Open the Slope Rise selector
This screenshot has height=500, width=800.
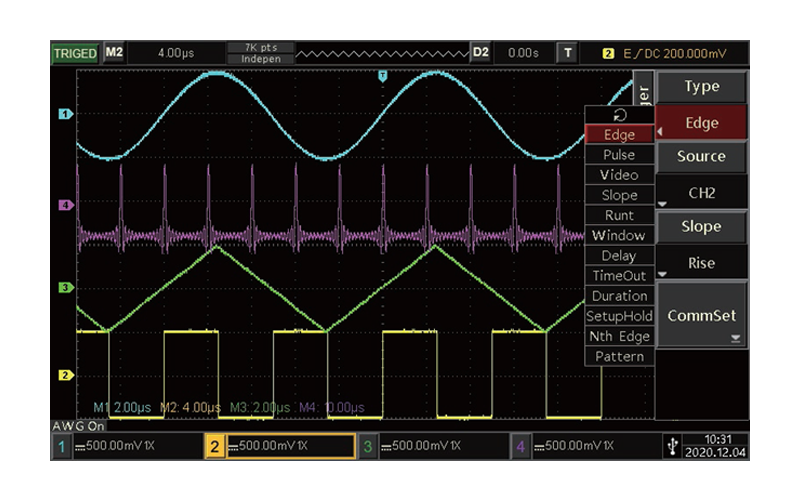click(701, 262)
